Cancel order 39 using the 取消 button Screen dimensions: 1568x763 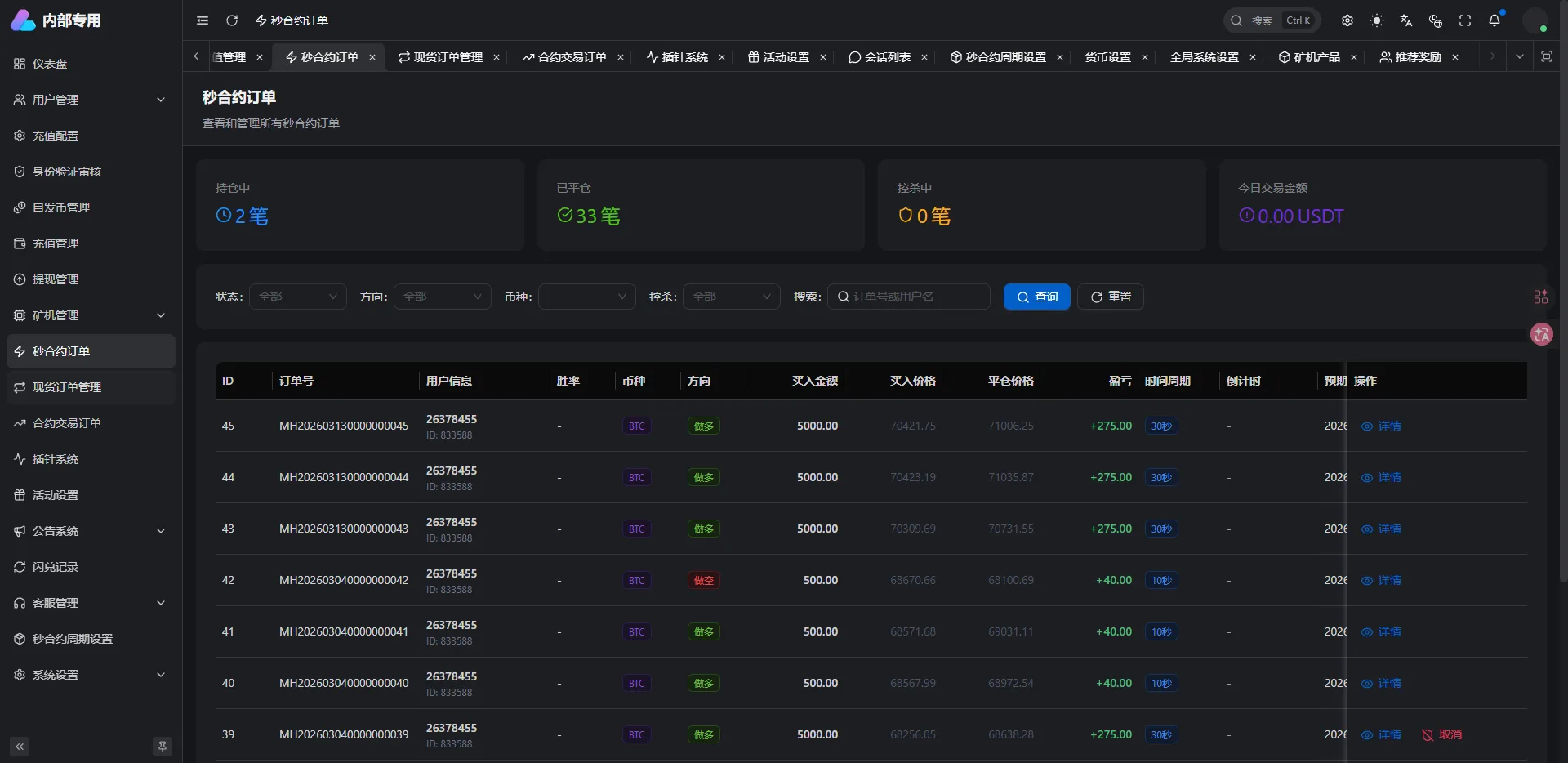pos(1441,734)
